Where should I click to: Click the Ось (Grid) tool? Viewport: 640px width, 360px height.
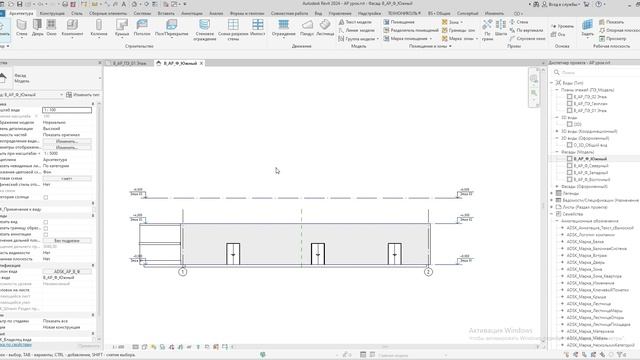[x=558, y=35]
